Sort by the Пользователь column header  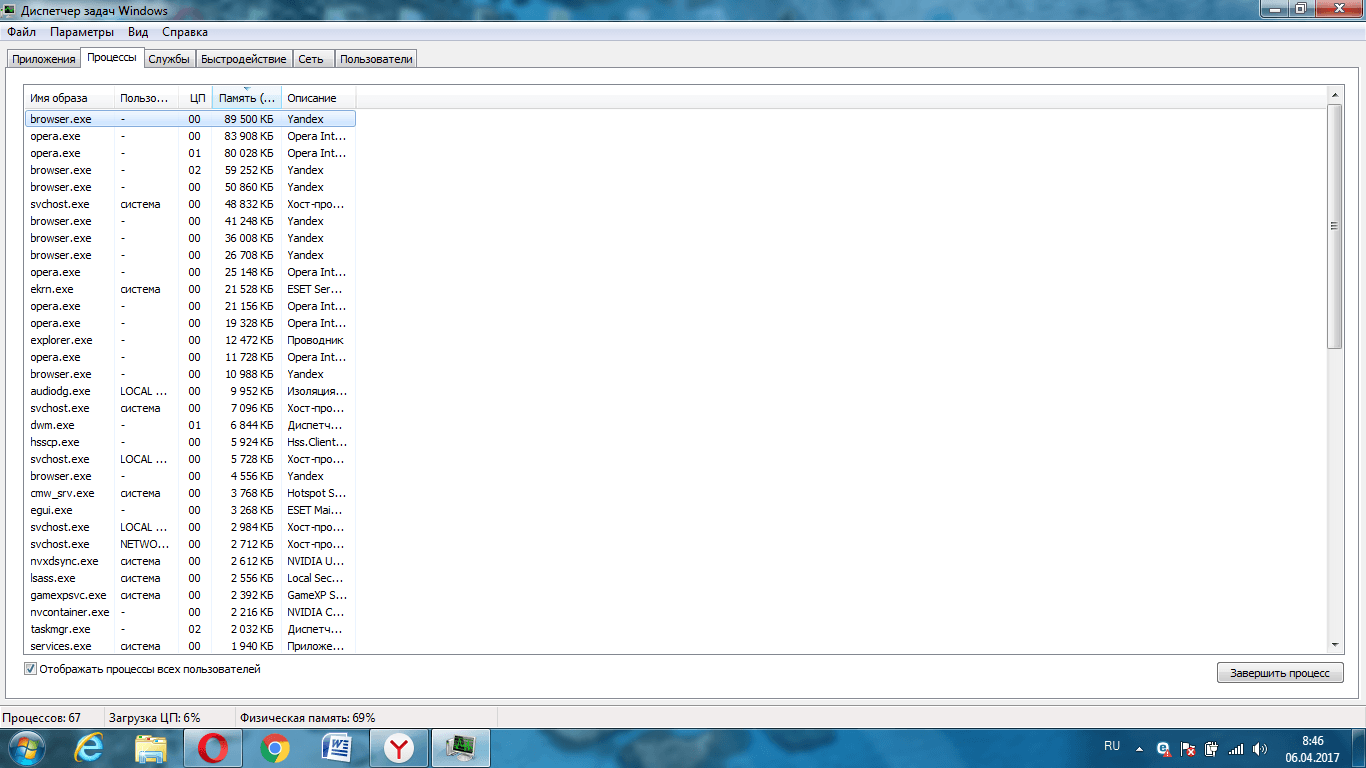click(x=146, y=98)
